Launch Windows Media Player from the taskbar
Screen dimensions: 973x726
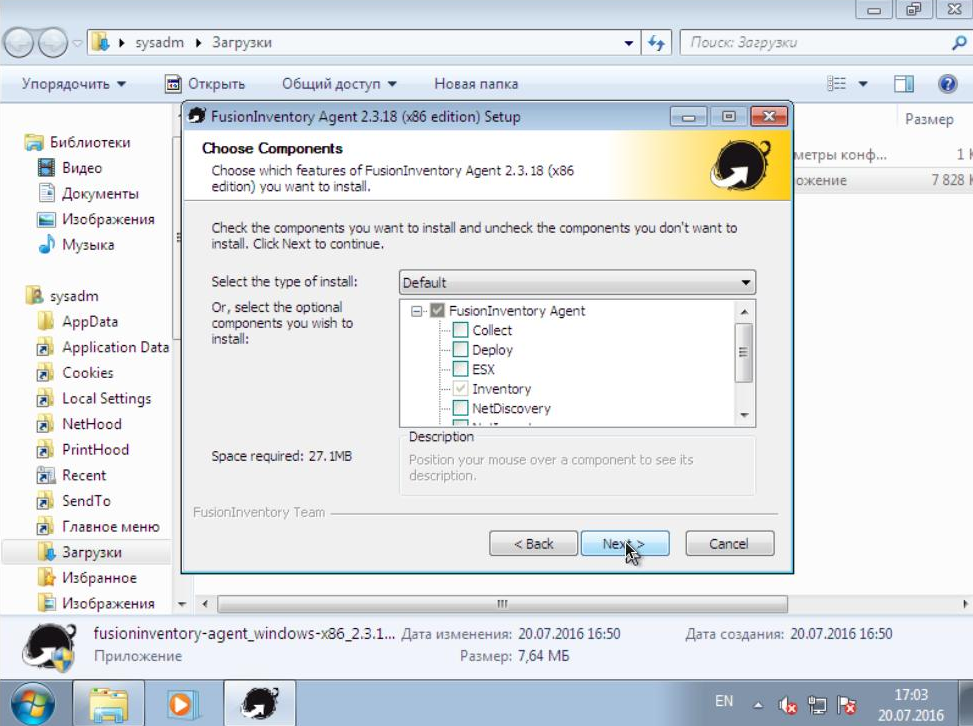(x=182, y=704)
